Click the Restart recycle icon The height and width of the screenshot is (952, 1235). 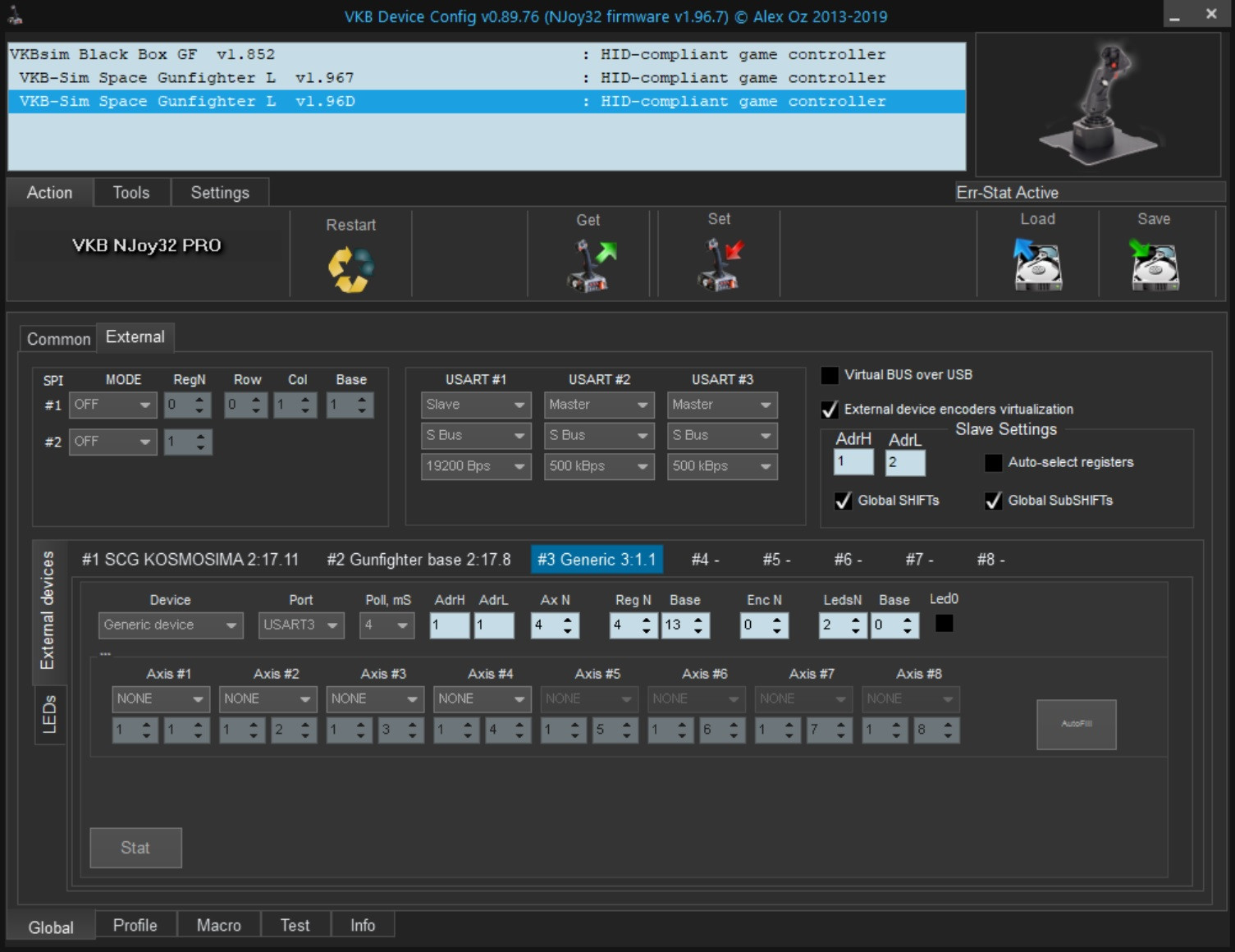[x=350, y=270]
